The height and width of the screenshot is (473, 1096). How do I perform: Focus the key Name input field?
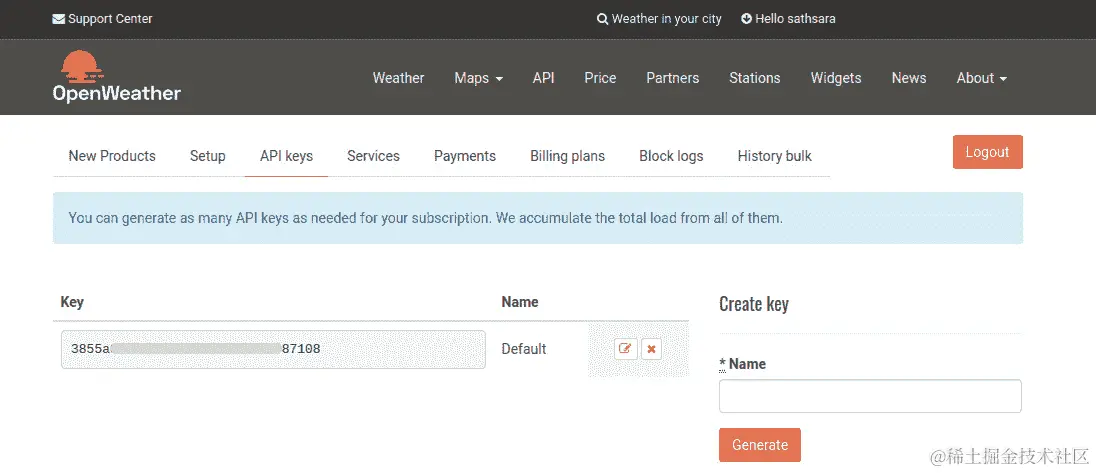click(870, 396)
